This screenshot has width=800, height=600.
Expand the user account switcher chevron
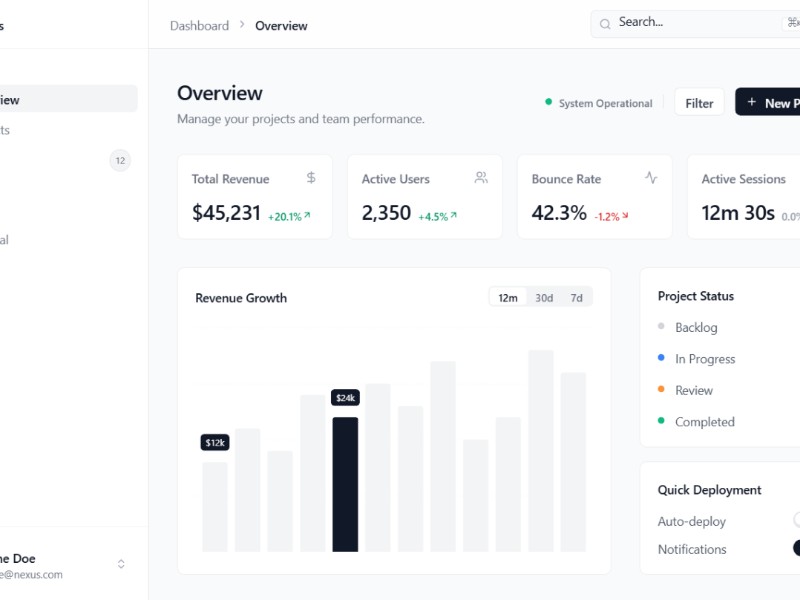point(121,564)
